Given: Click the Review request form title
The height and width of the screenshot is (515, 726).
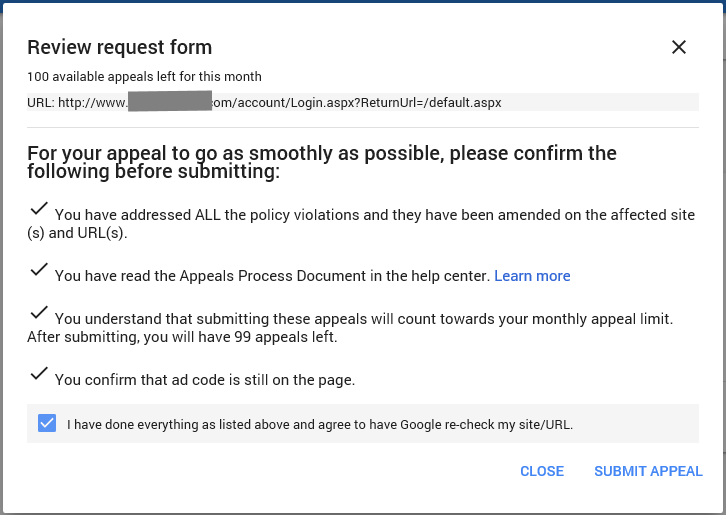Looking at the screenshot, I should click(119, 47).
